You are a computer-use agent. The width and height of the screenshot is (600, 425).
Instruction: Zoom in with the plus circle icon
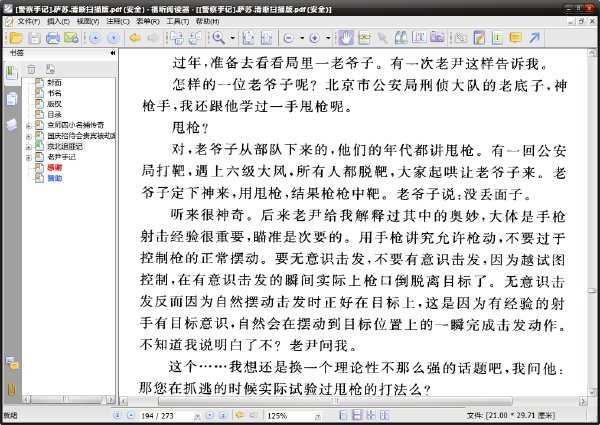[x=315, y=38]
